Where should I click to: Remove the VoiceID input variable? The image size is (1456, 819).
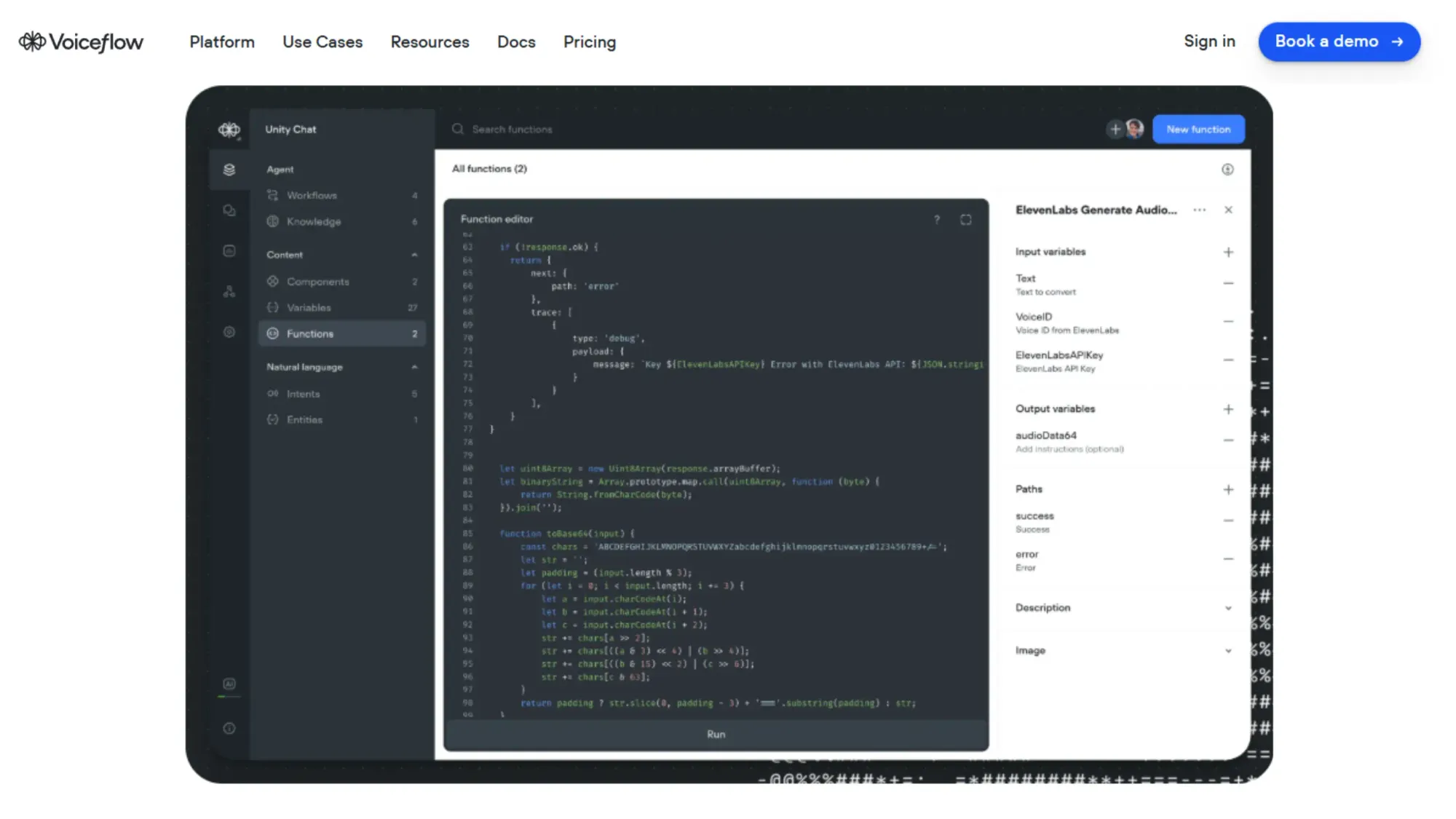coord(1229,321)
